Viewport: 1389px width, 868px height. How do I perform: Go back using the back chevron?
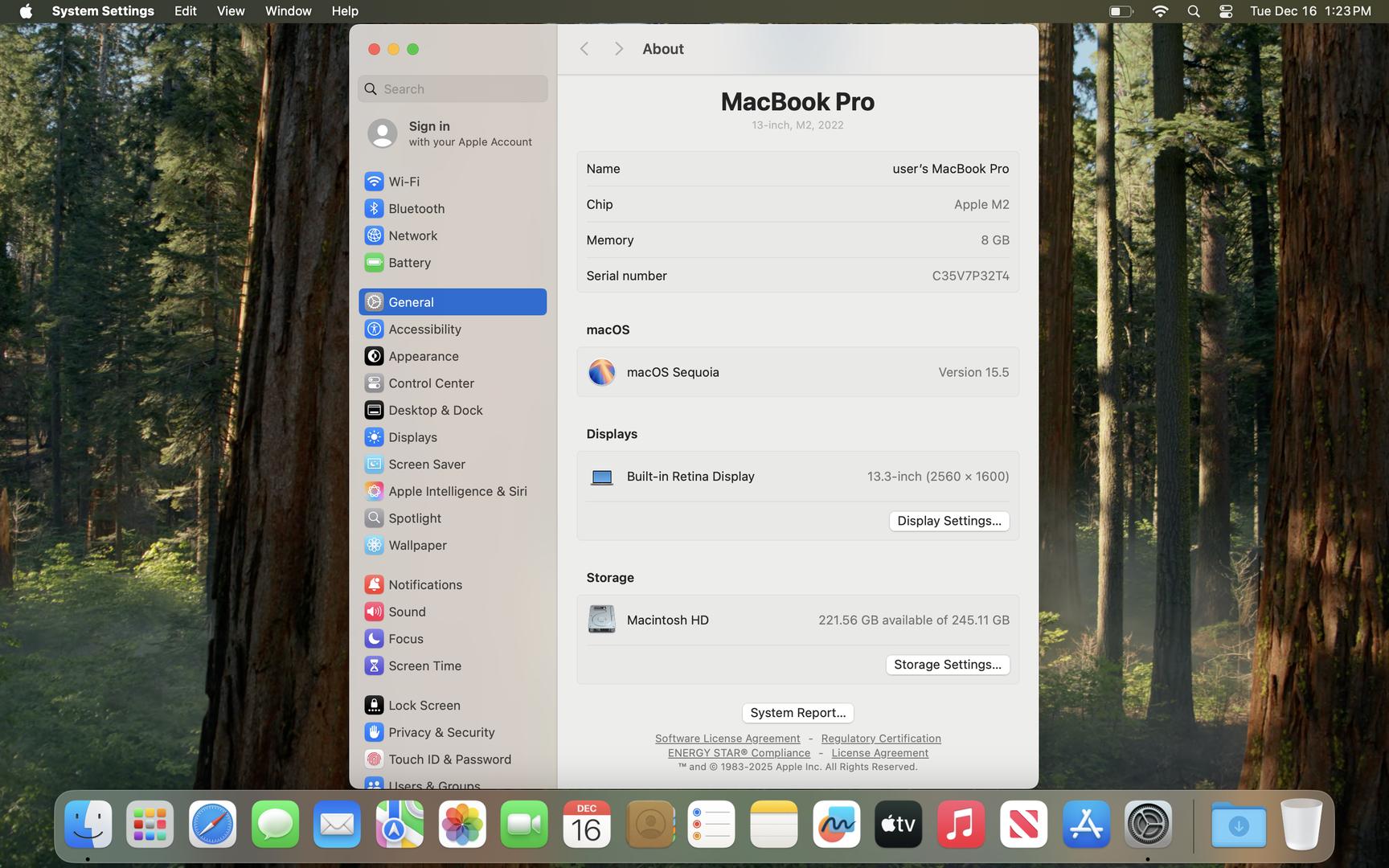584,49
